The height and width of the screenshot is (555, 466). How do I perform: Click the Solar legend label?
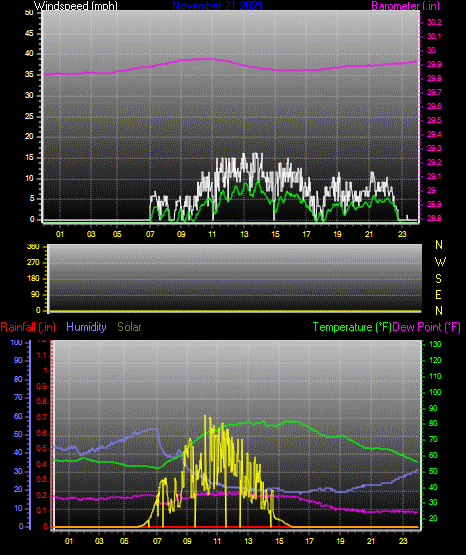129,327
